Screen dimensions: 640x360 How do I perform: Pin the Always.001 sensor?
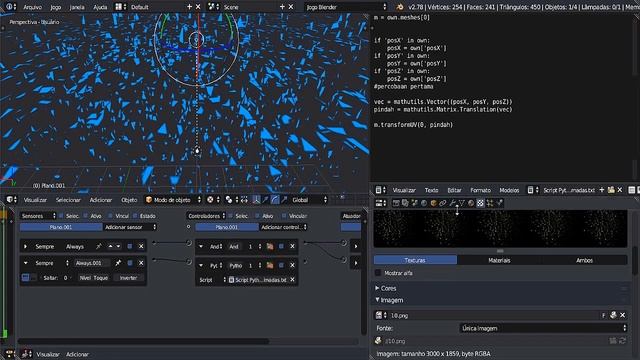click(118, 263)
